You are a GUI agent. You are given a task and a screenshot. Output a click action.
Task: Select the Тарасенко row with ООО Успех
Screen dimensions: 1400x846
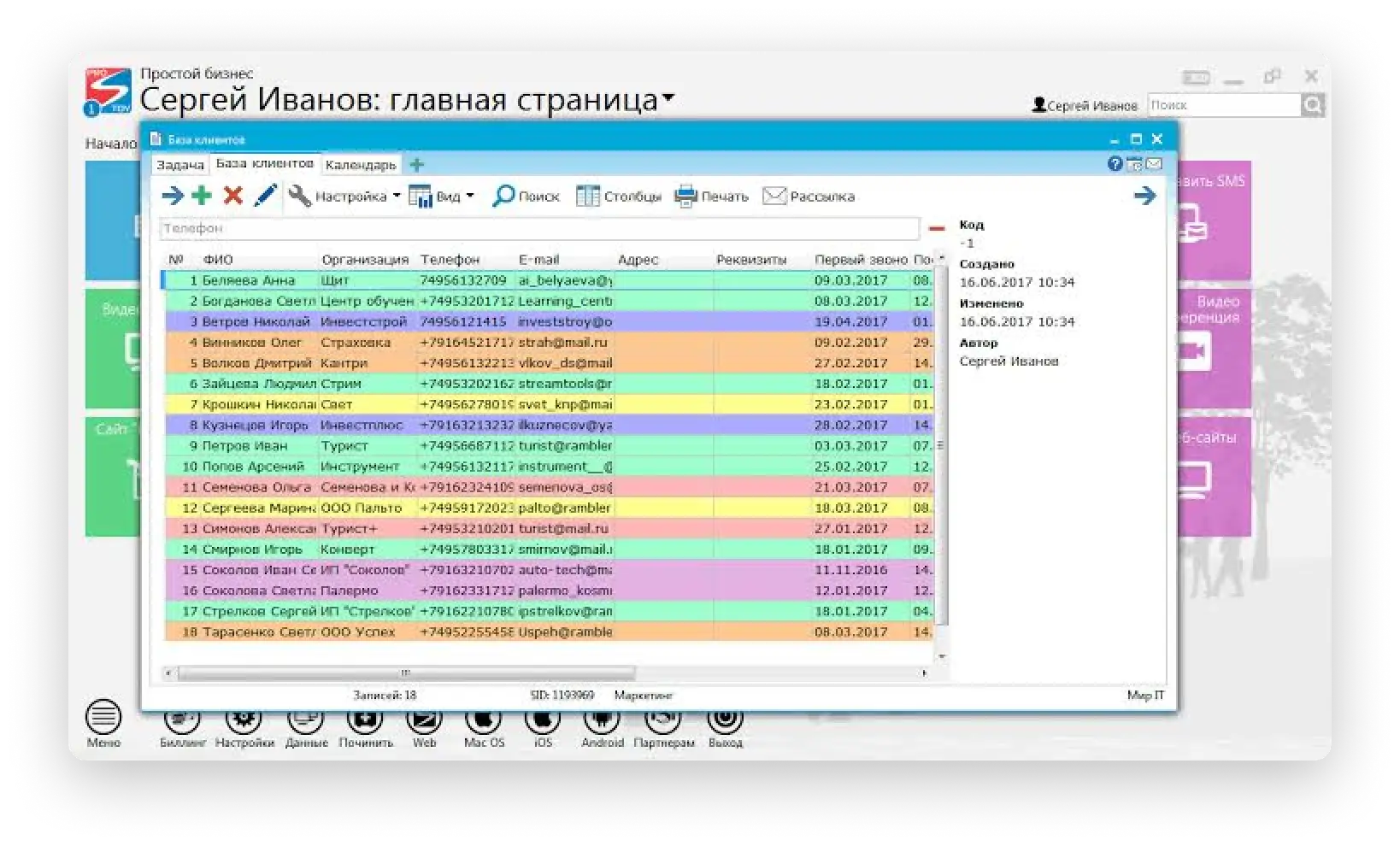548,632
